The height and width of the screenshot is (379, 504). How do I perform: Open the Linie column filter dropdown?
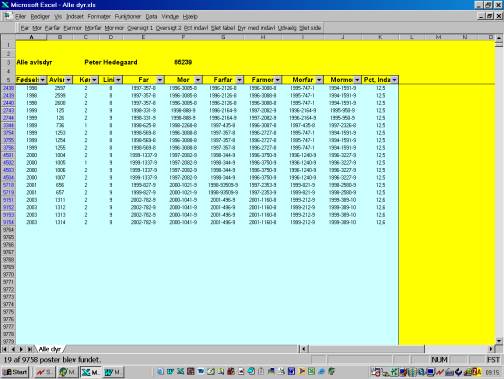click(118, 80)
